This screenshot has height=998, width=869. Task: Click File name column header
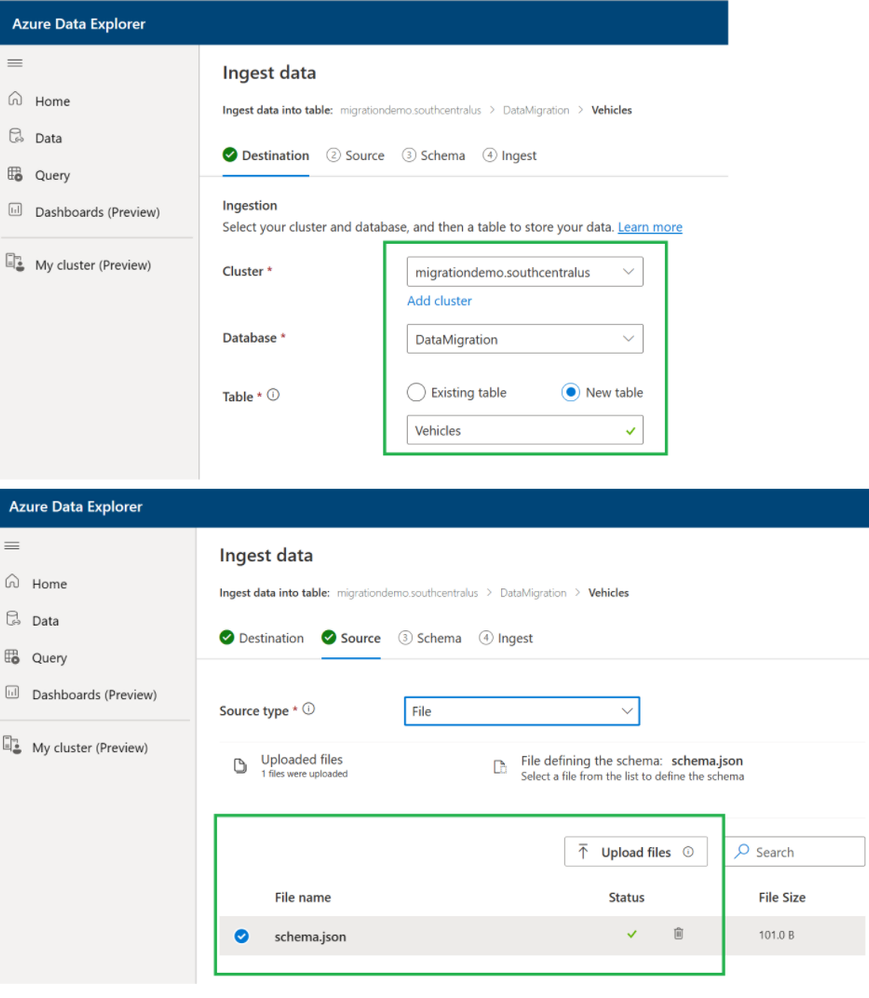tap(302, 897)
